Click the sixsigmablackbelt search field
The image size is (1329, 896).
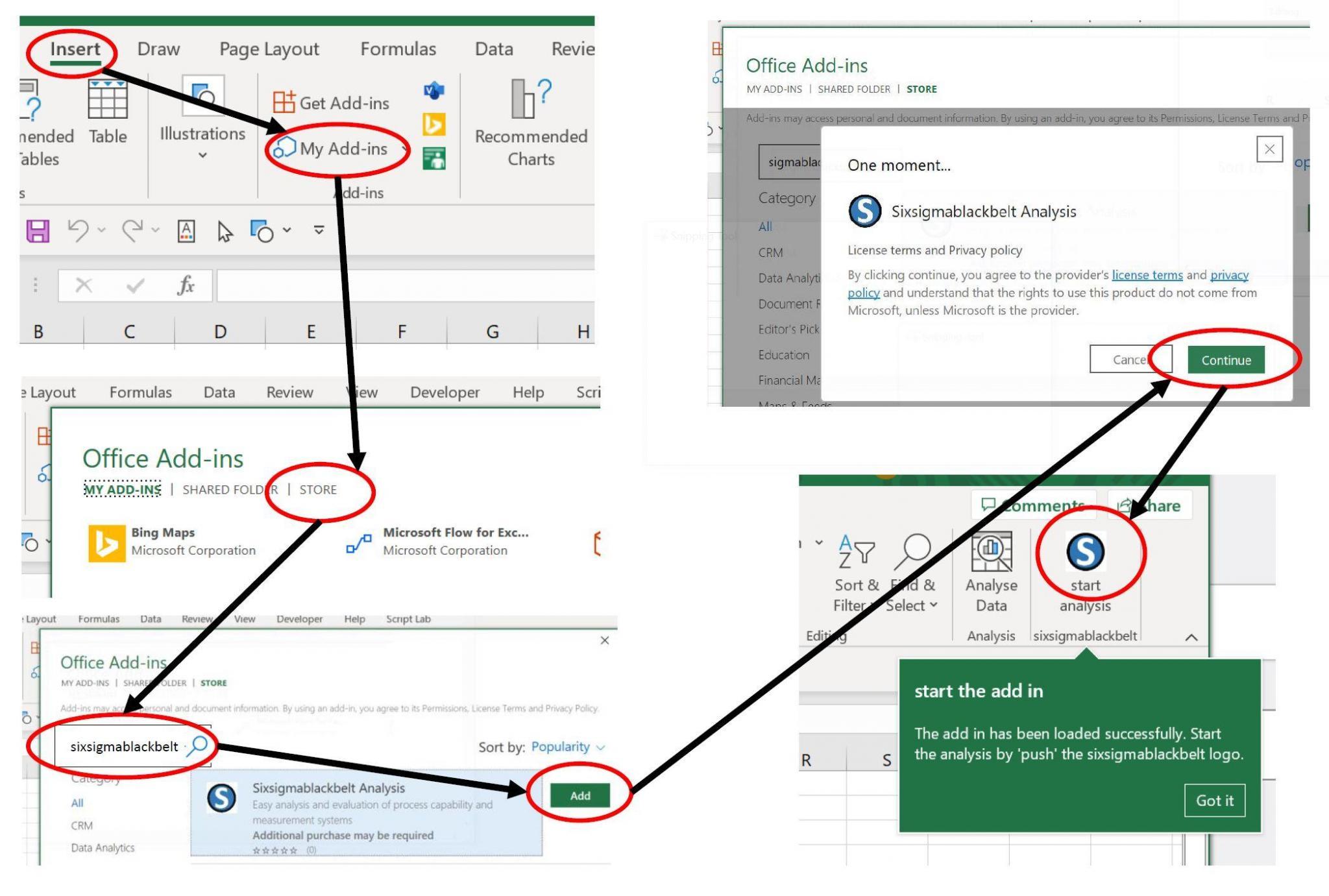coord(123,746)
